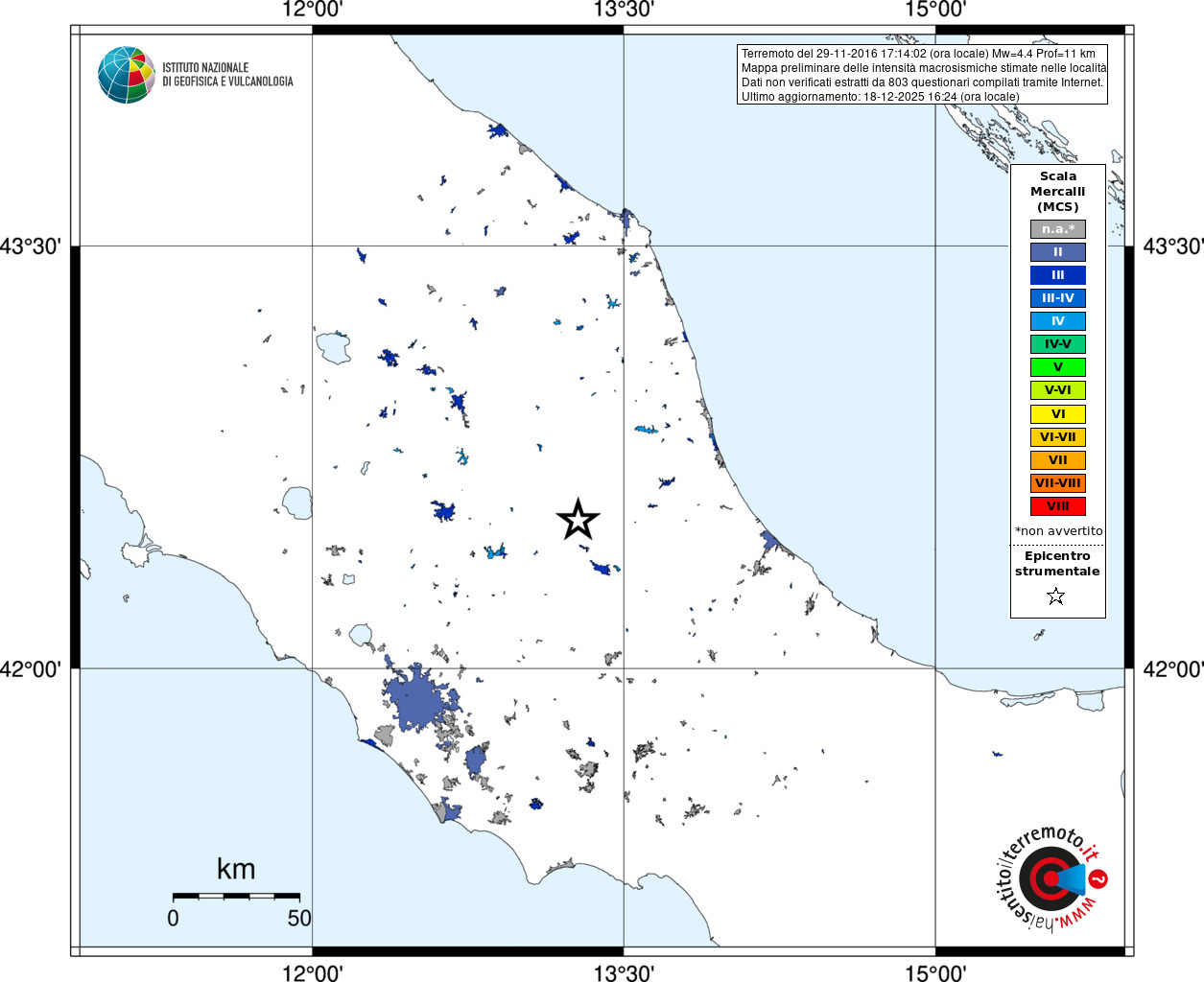Click the bottom 15°00' longitude label
The width and height of the screenshot is (1204, 982).
(935, 972)
